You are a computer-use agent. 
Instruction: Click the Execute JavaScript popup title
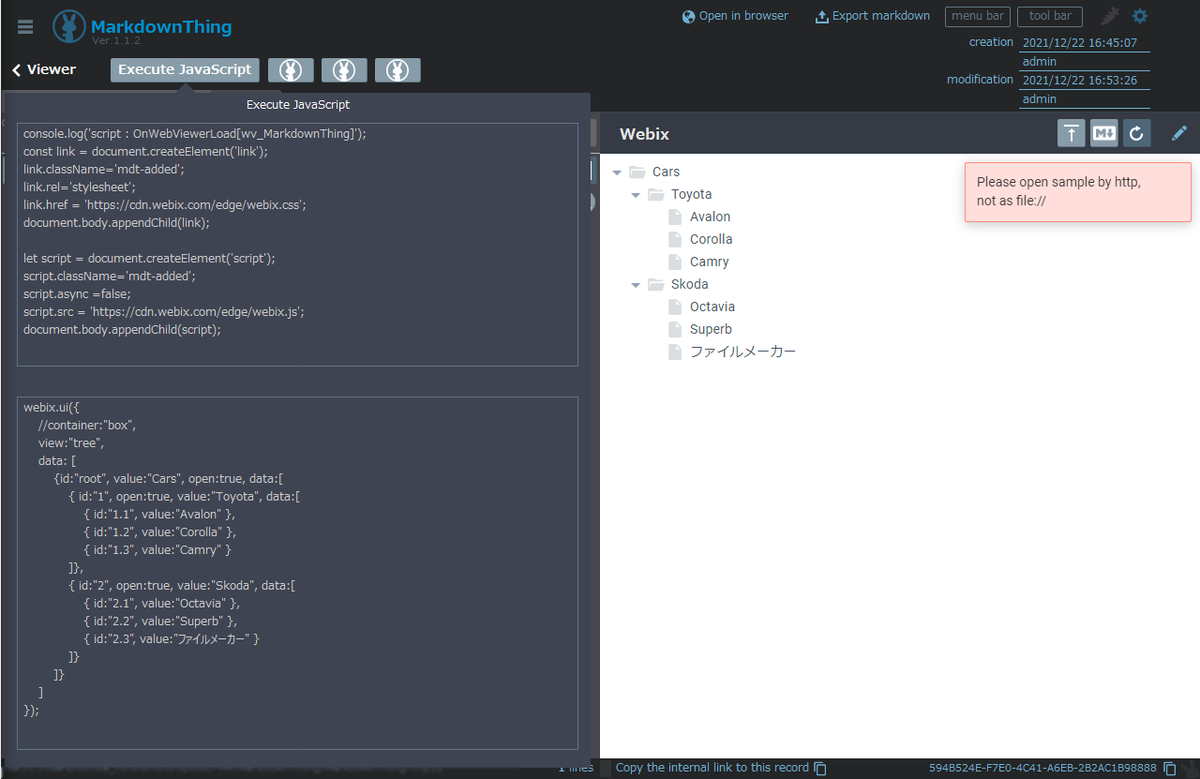coord(298,104)
